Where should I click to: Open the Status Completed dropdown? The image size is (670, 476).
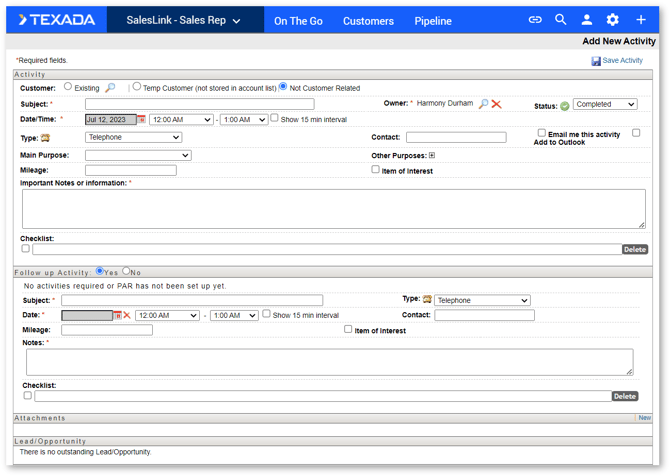pyautogui.click(x=605, y=104)
